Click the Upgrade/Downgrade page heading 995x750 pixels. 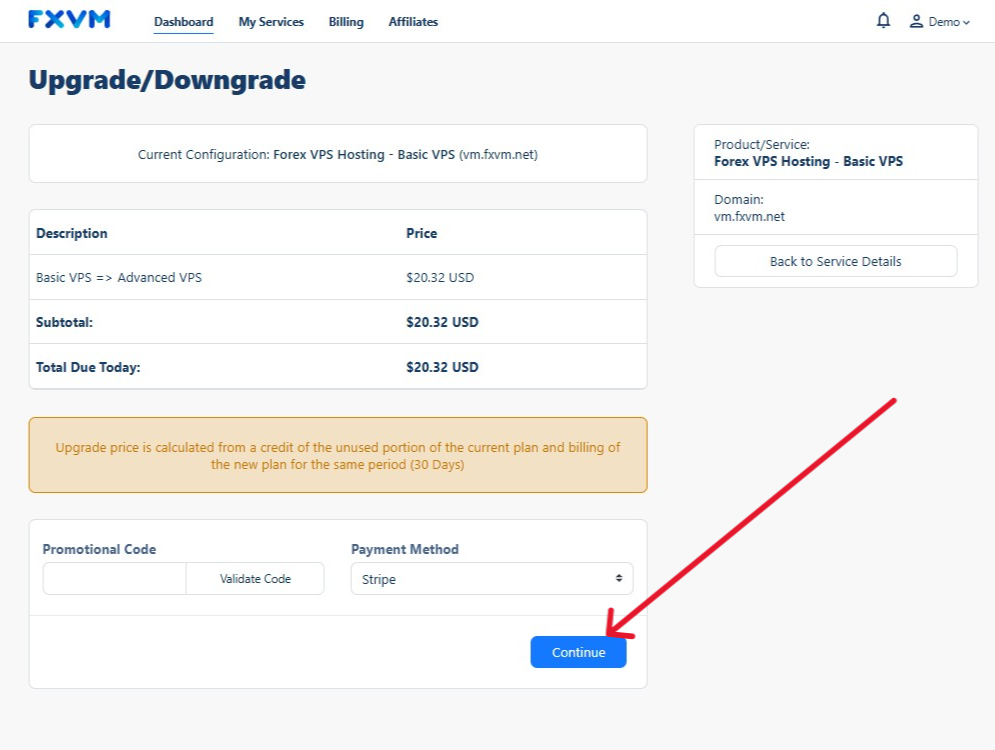[167, 80]
